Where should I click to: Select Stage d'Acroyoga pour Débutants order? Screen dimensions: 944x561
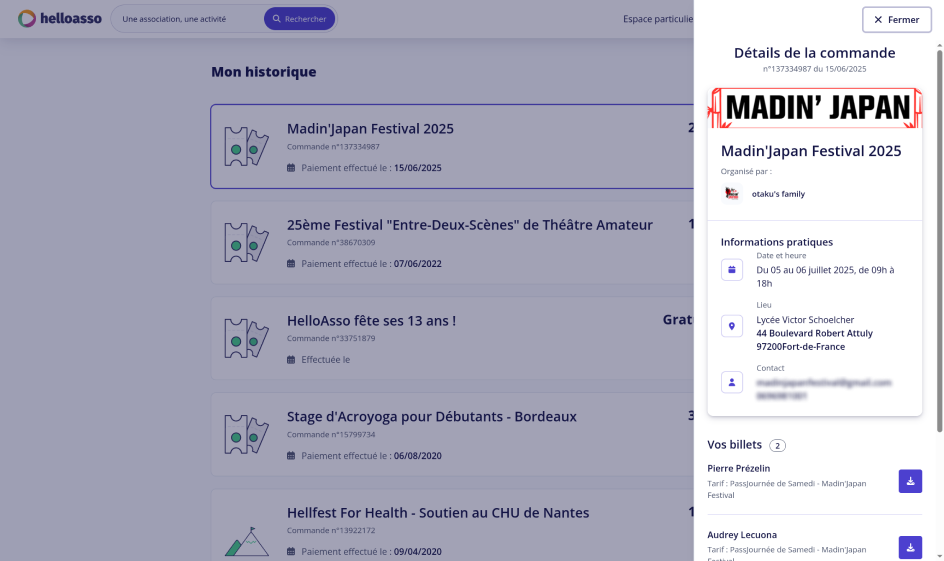431,417
